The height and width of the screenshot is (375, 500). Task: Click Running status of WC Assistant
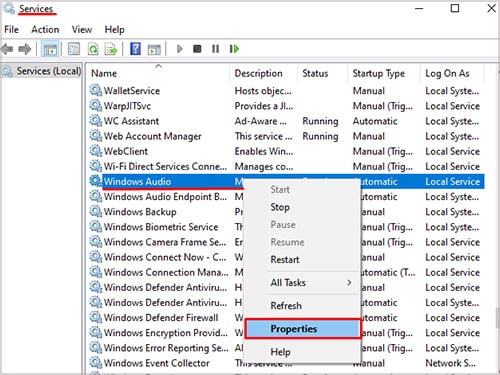[320, 121]
